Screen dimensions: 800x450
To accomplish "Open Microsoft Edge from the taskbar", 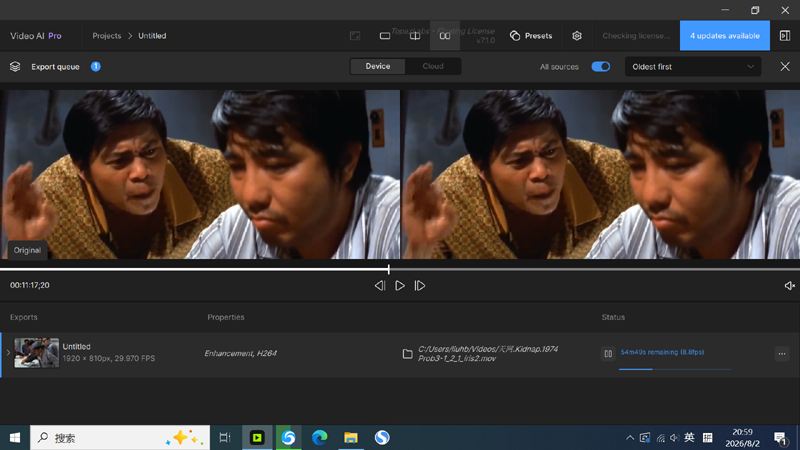I will (319, 437).
